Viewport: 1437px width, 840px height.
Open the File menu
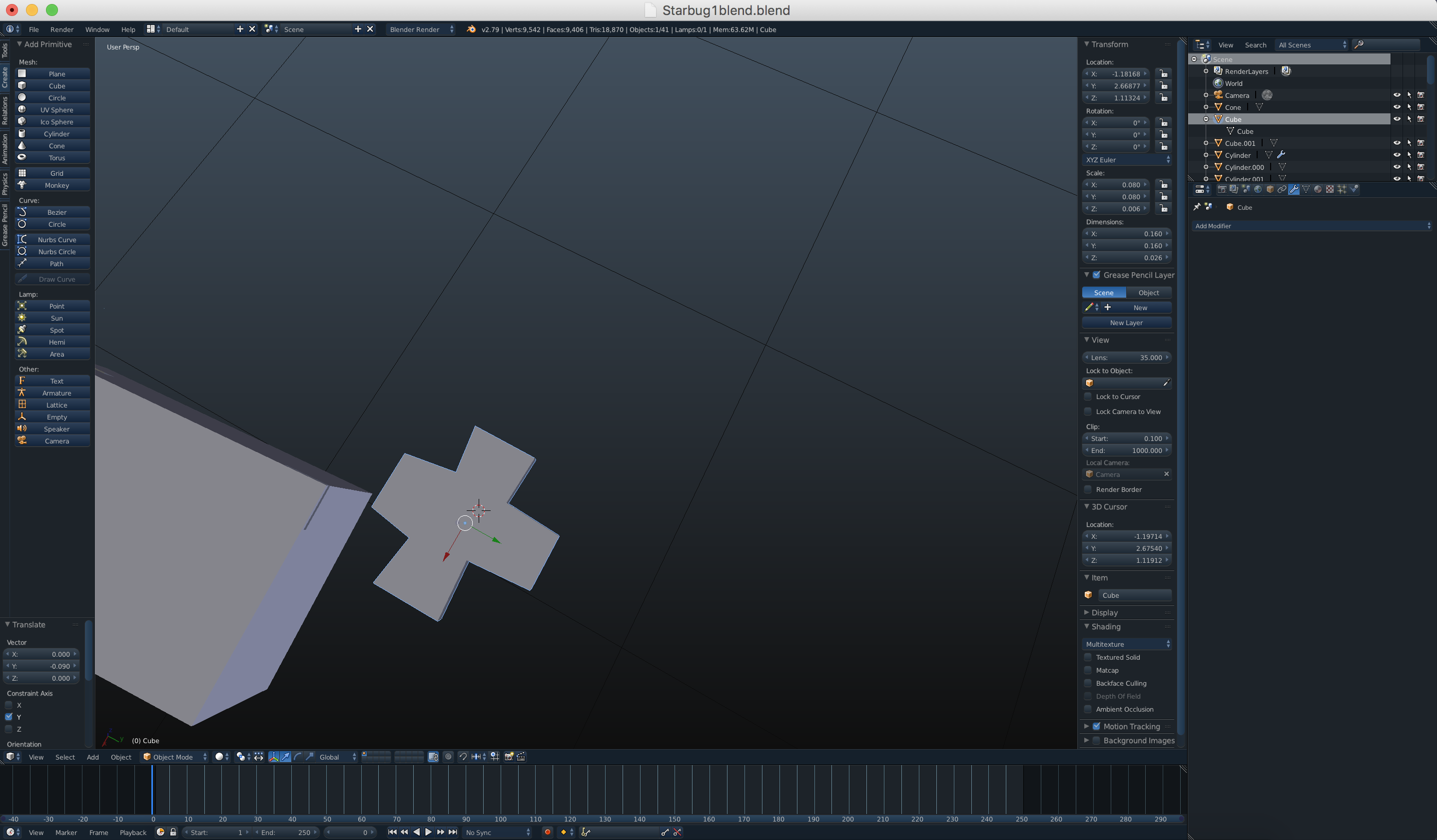pos(33,29)
